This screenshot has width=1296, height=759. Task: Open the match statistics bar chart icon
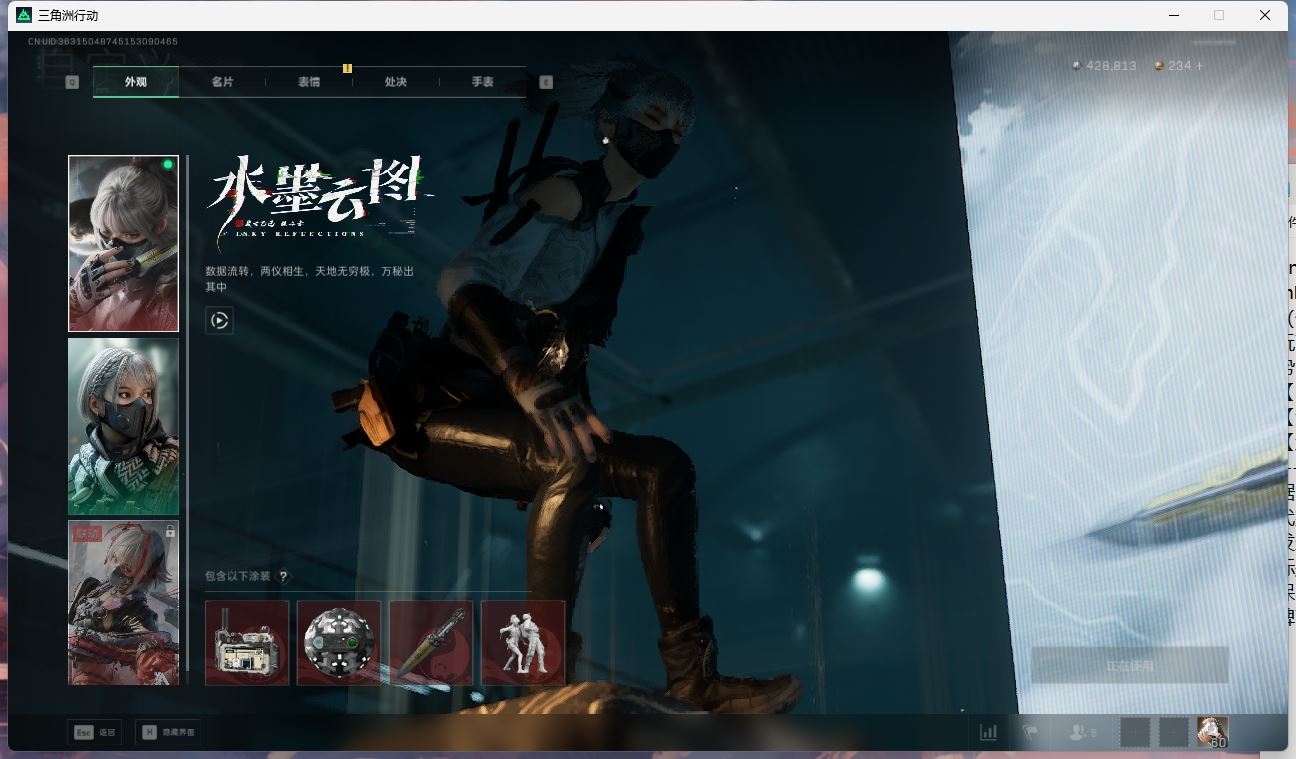point(988,732)
